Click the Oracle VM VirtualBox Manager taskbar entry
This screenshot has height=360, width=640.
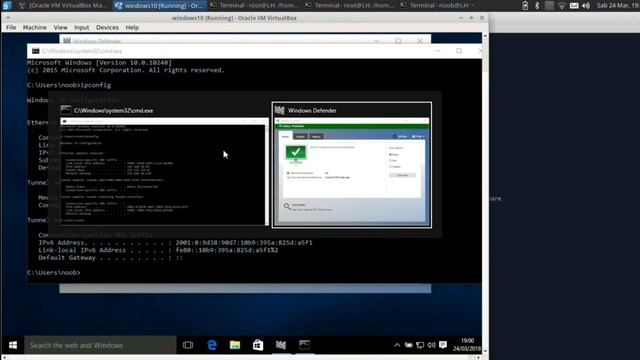click(64, 5)
